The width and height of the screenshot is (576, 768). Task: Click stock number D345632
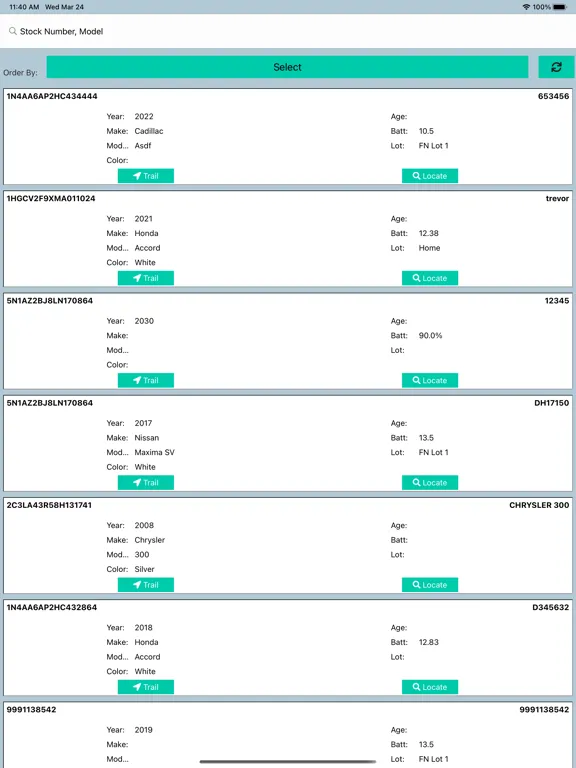click(551, 607)
